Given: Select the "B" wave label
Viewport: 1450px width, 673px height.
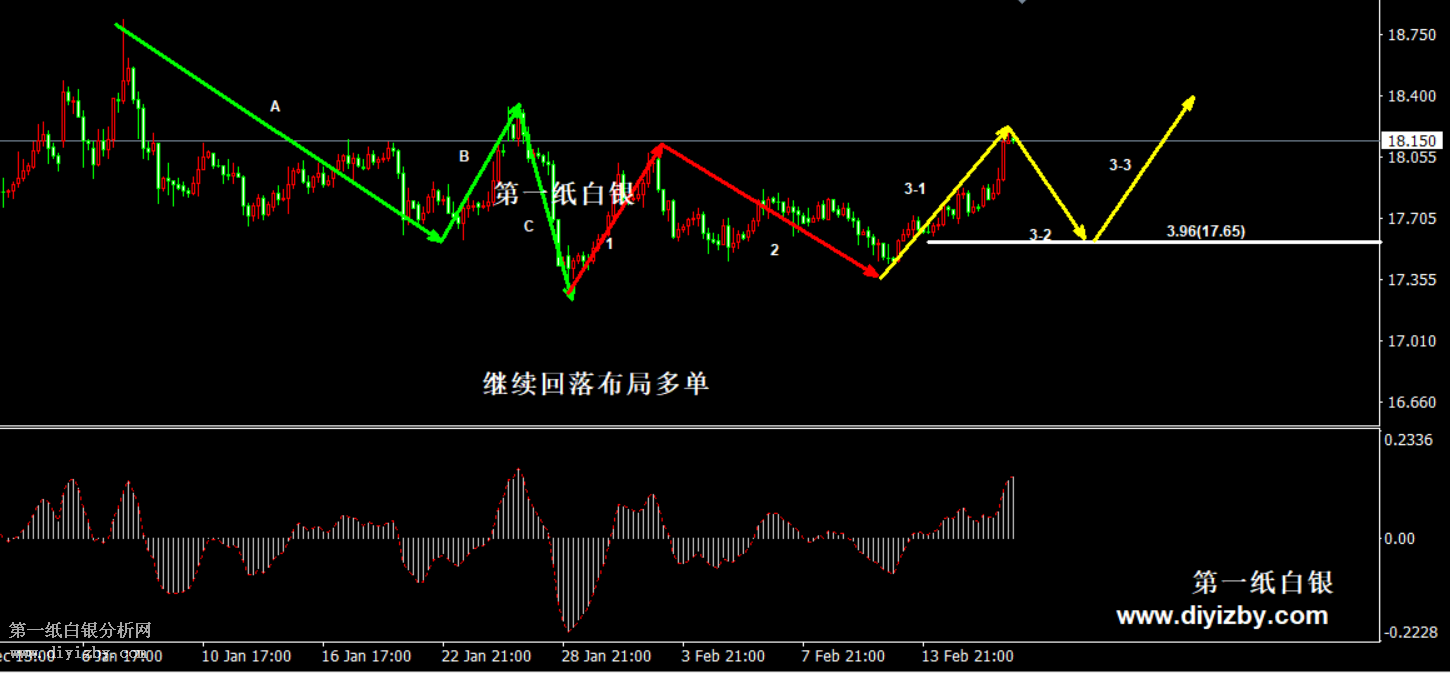Looking at the screenshot, I should tap(464, 156).
